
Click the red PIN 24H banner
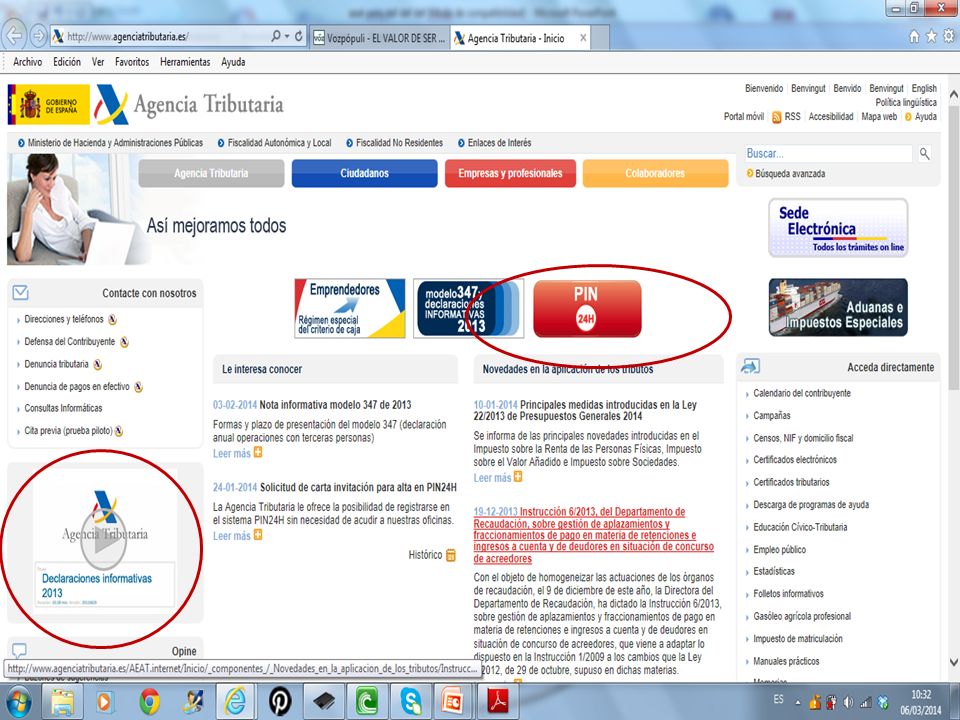[x=587, y=309]
